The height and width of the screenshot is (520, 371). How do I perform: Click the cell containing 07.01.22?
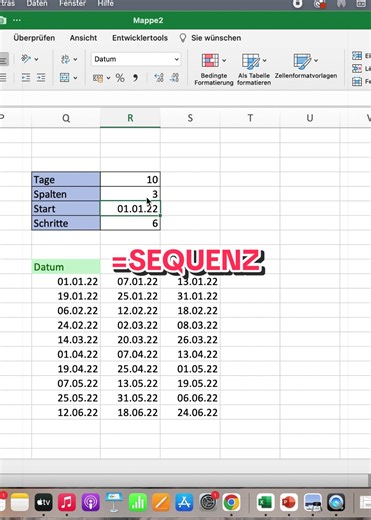click(130, 281)
